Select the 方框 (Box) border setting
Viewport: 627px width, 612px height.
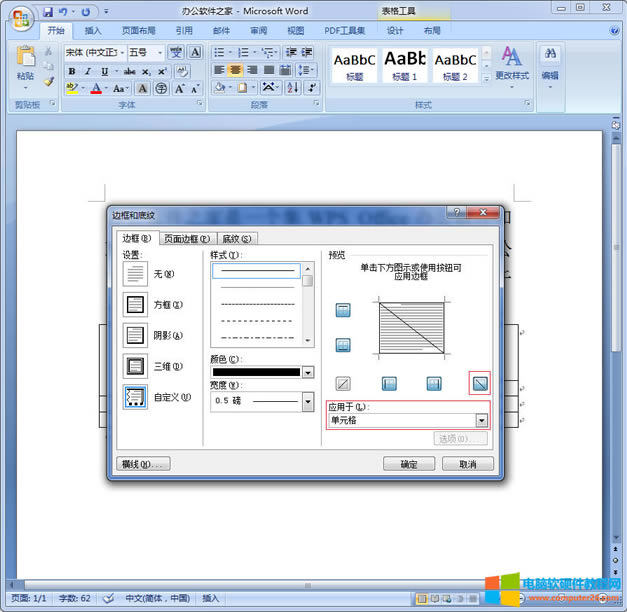click(135, 304)
